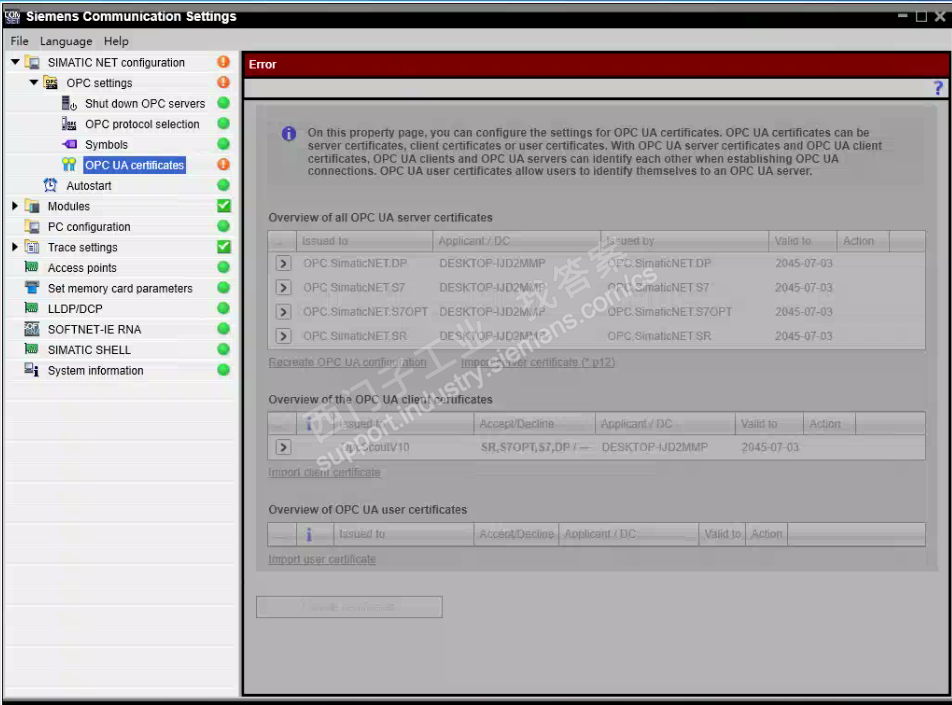Click the Shut down OPC servers icon
The height and width of the screenshot is (705, 952).
[x=69, y=103]
